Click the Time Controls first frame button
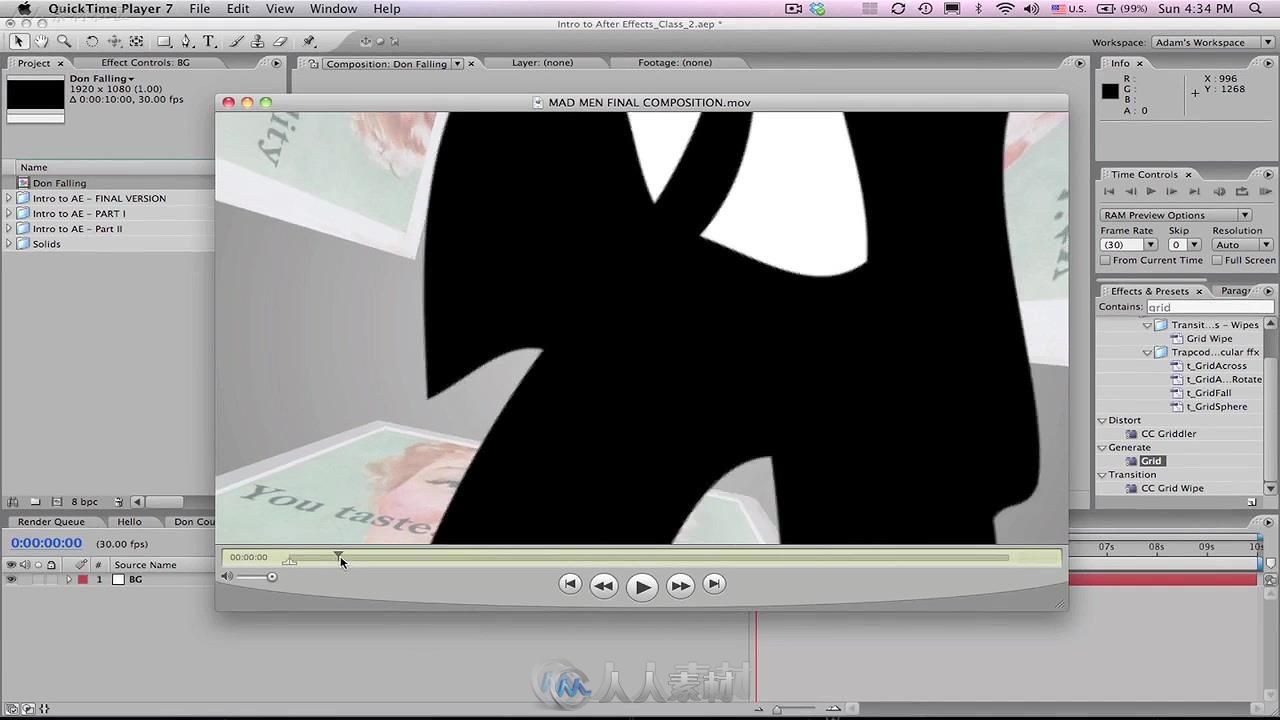Image resolution: width=1280 pixels, height=720 pixels. [1108, 191]
